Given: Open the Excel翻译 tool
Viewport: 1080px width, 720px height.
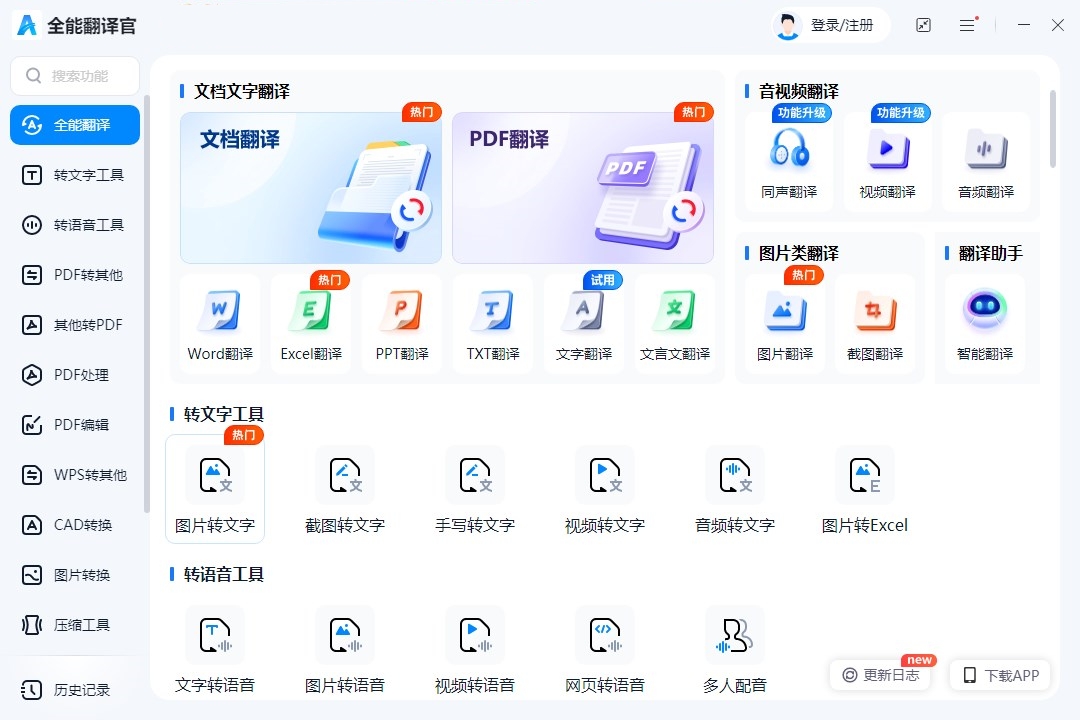Looking at the screenshot, I should [x=311, y=324].
